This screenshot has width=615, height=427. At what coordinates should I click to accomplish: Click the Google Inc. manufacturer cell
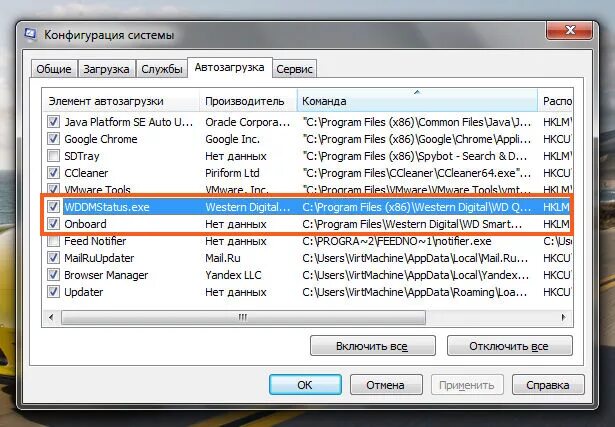tap(232, 139)
